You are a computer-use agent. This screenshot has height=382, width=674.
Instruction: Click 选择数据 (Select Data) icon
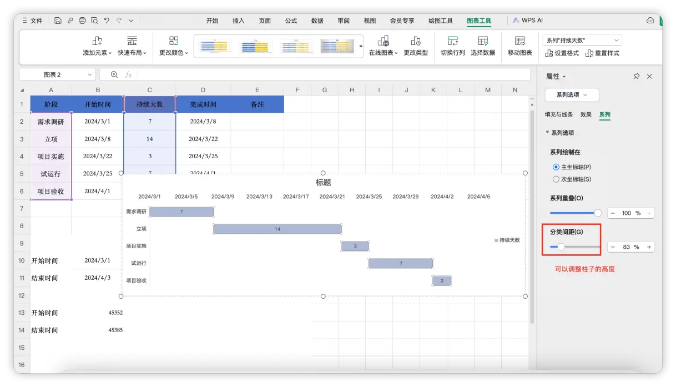(x=483, y=46)
